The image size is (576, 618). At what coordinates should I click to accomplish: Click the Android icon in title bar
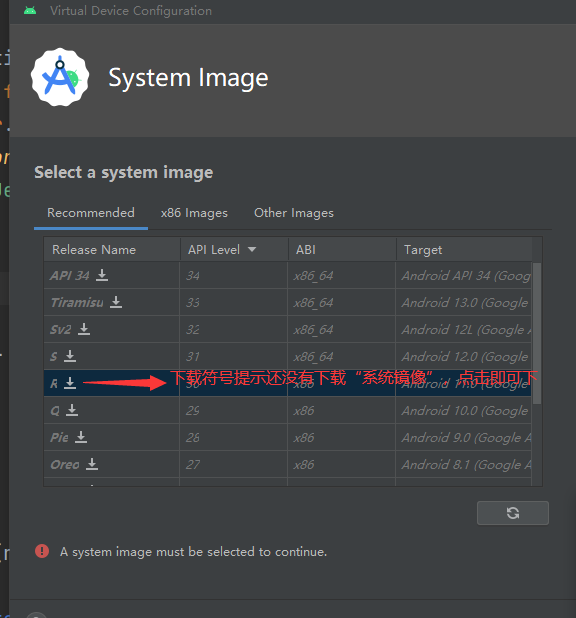pyautogui.click(x=30, y=11)
